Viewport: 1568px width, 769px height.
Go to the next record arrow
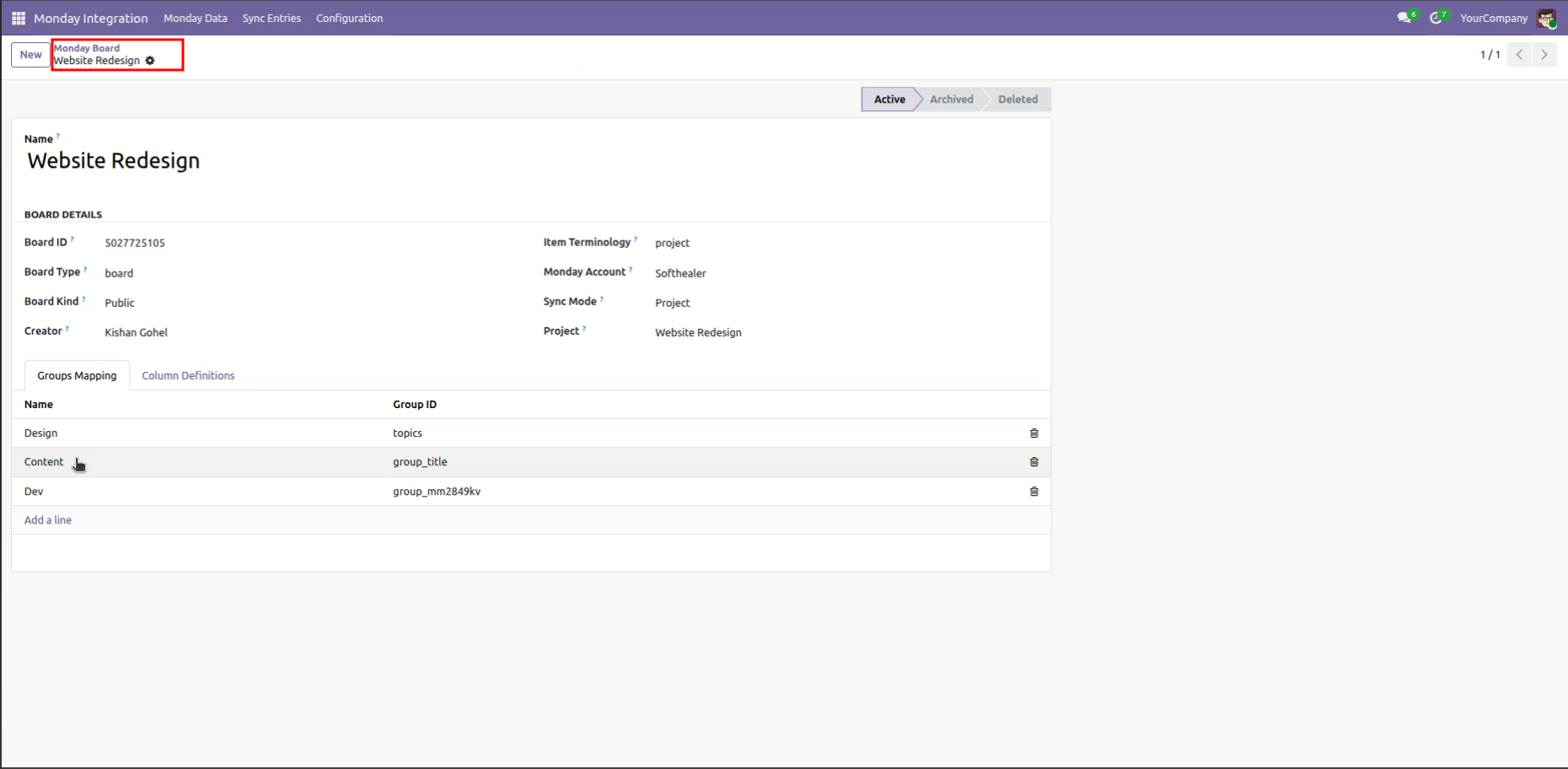[1544, 55]
